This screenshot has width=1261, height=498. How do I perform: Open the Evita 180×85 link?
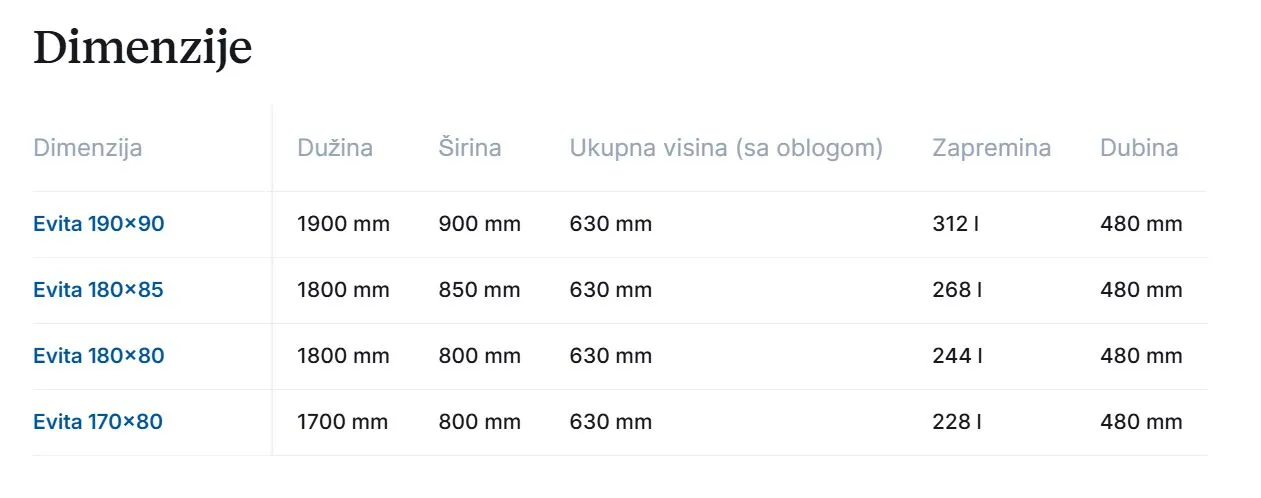click(98, 290)
